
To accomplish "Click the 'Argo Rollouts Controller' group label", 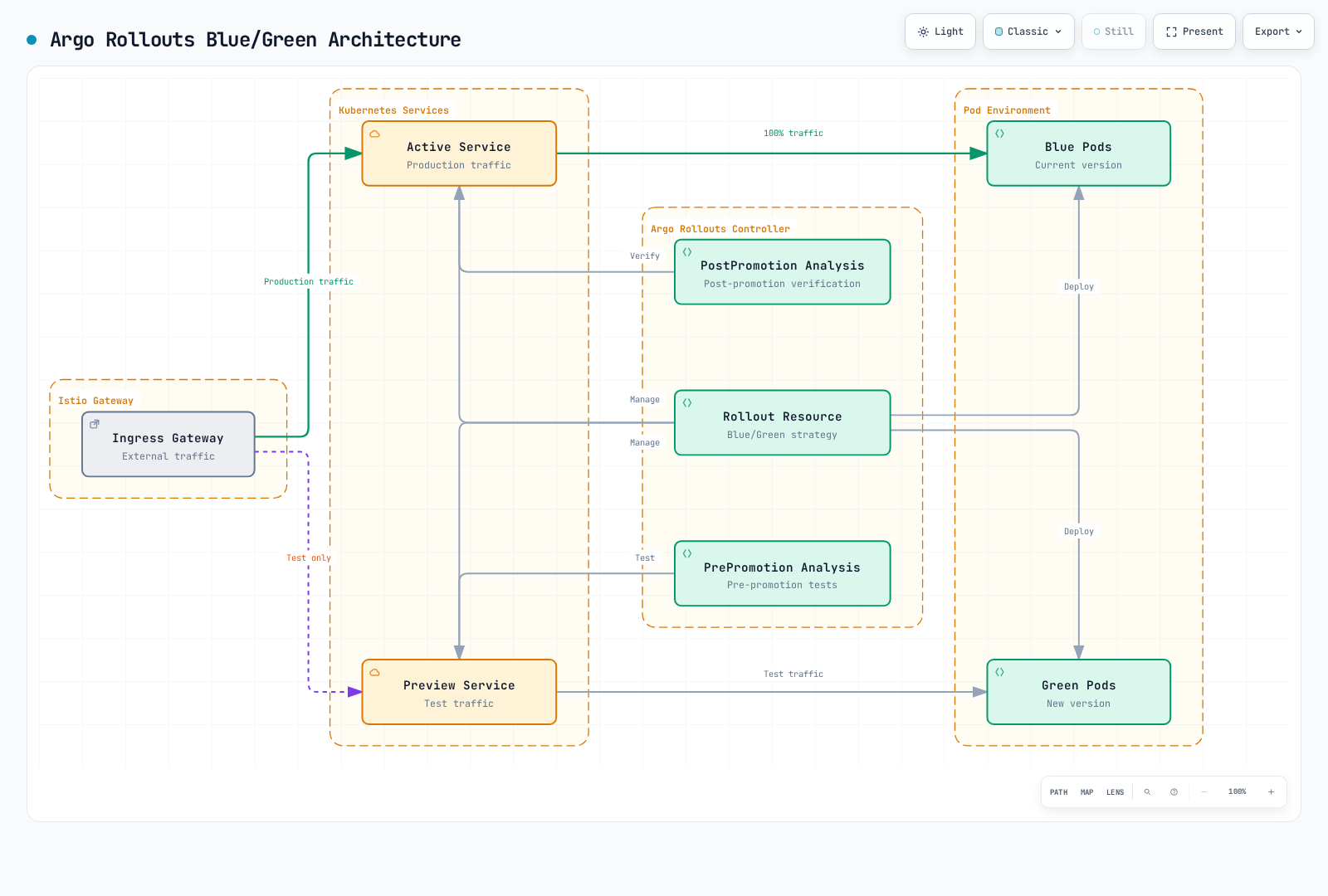I will click(x=720, y=229).
